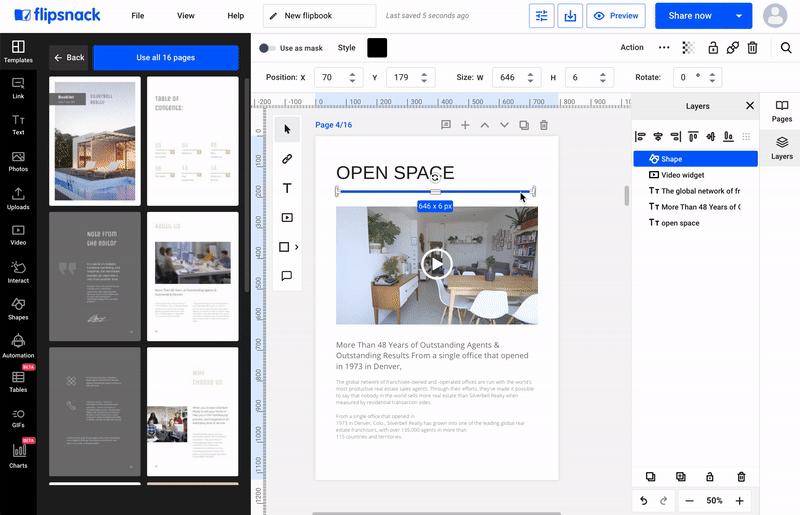Open the customize settings sliders icon
Screen dimensions: 800x515
tap(541, 16)
